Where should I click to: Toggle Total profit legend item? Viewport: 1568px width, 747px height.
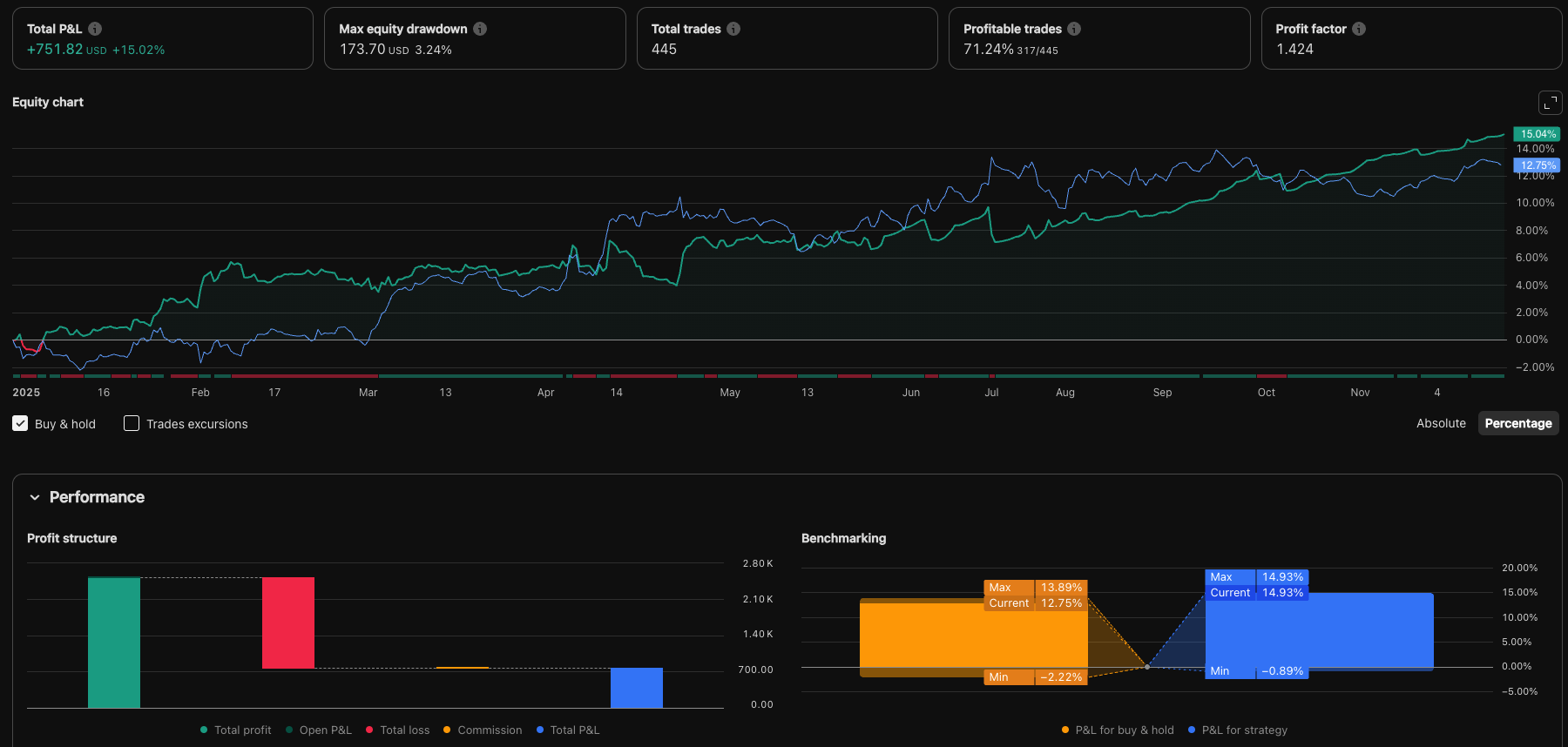pos(236,730)
